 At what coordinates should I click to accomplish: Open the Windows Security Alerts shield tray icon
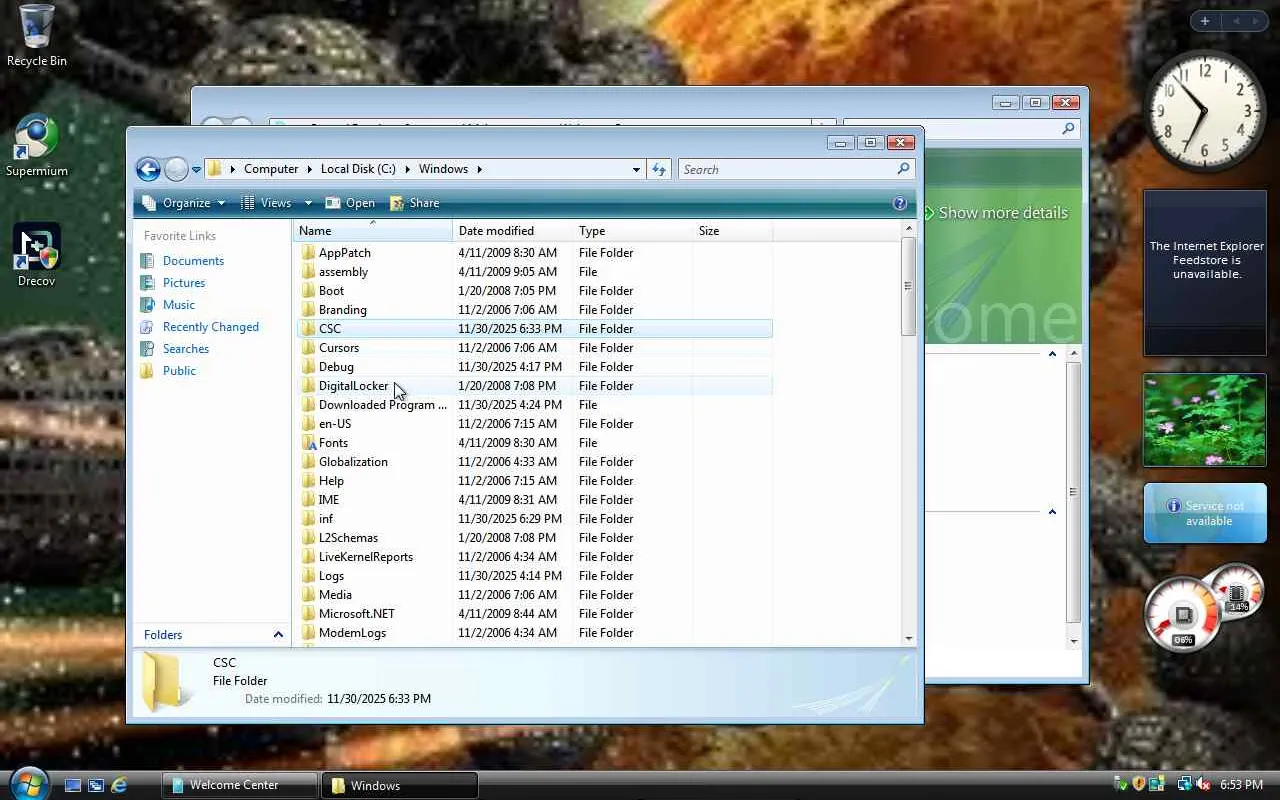(x=1139, y=785)
